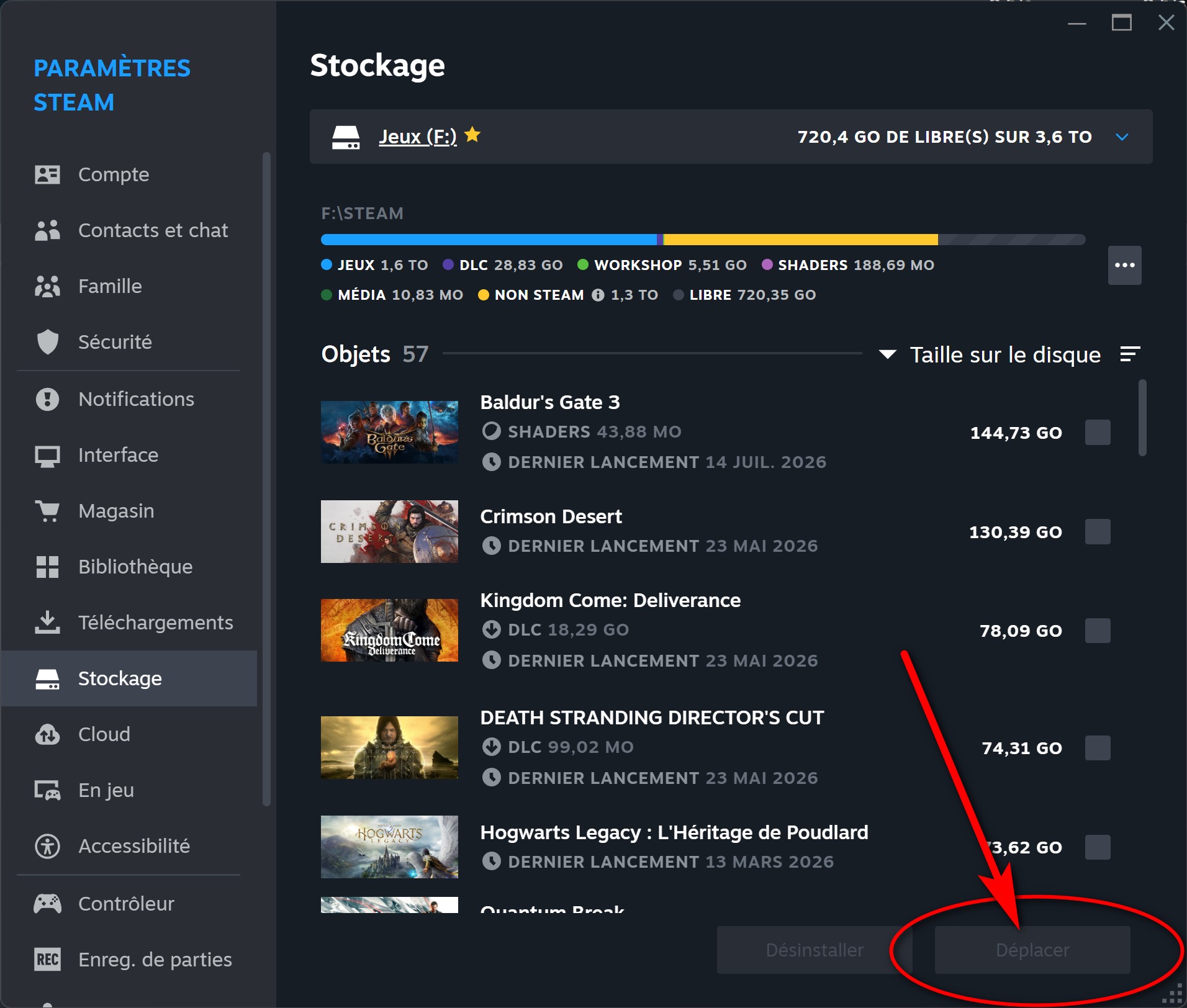Click the sort order lines icon

[x=1130, y=354]
